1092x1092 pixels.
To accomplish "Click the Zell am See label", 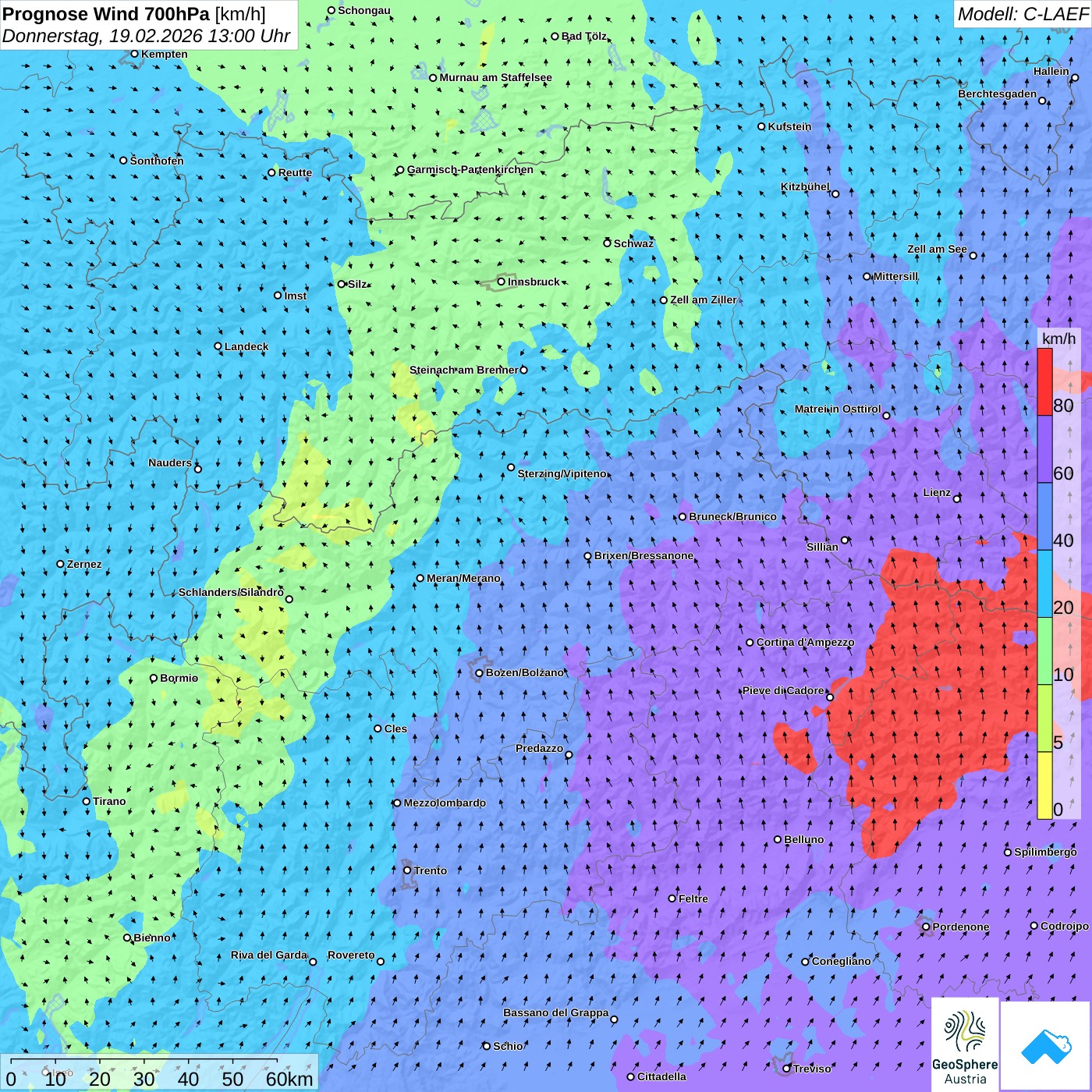I will pyautogui.click(x=937, y=249).
